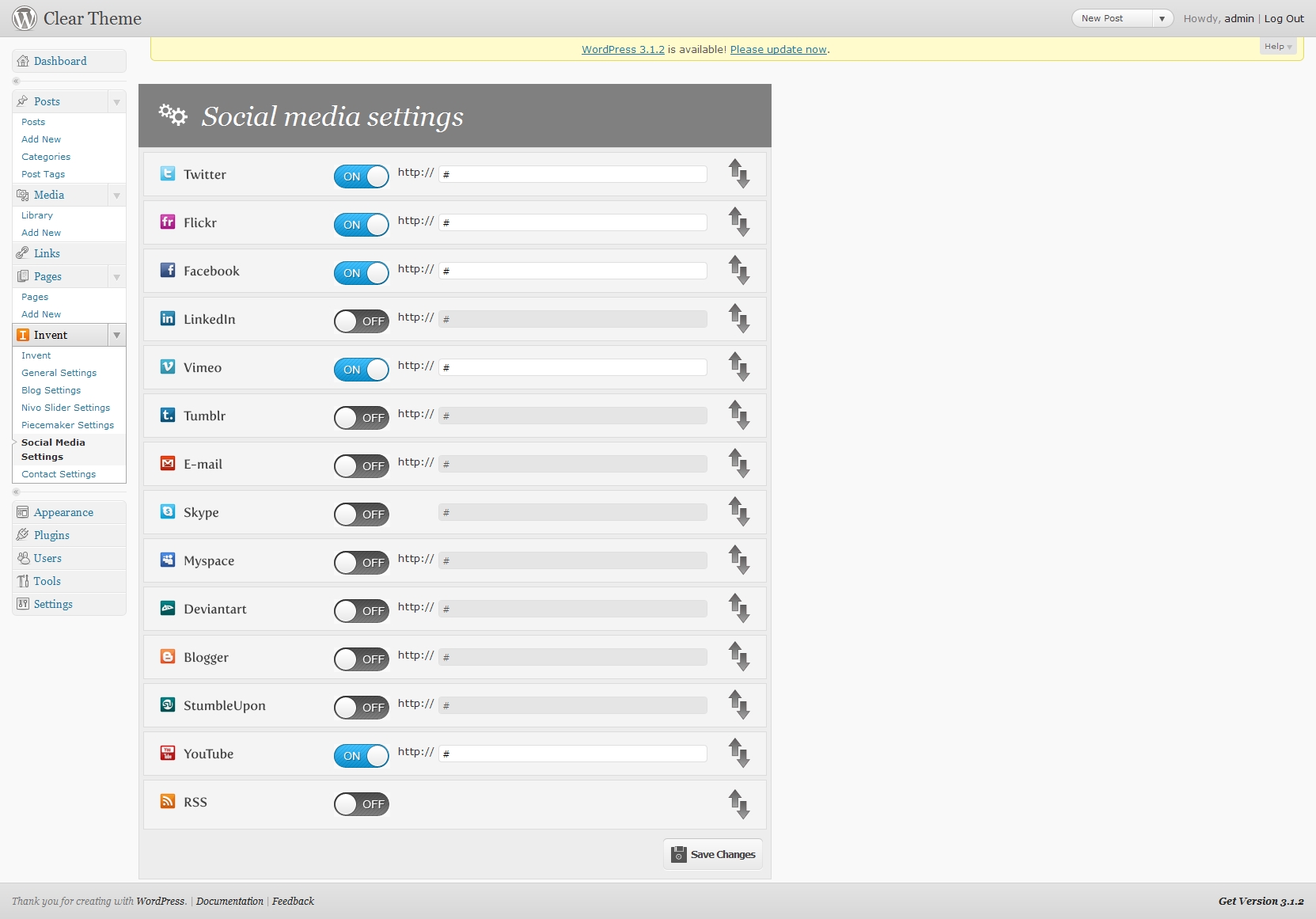This screenshot has height=919, width=1316.
Task: Click the Tumblr service icon
Action: (x=168, y=416)
